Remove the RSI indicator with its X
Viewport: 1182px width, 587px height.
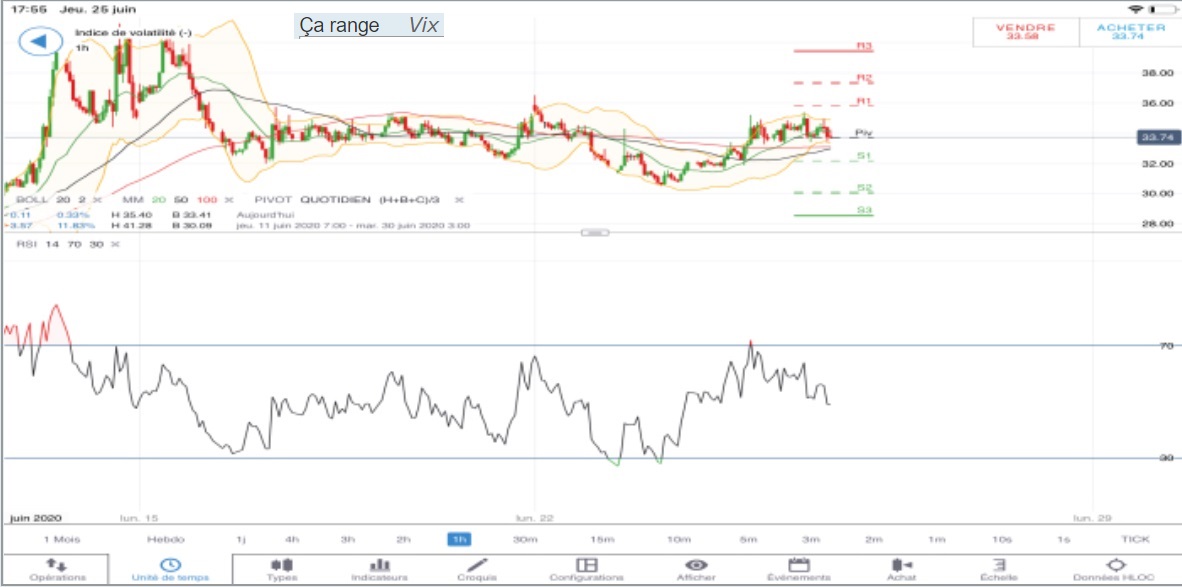tap(115, 244)
